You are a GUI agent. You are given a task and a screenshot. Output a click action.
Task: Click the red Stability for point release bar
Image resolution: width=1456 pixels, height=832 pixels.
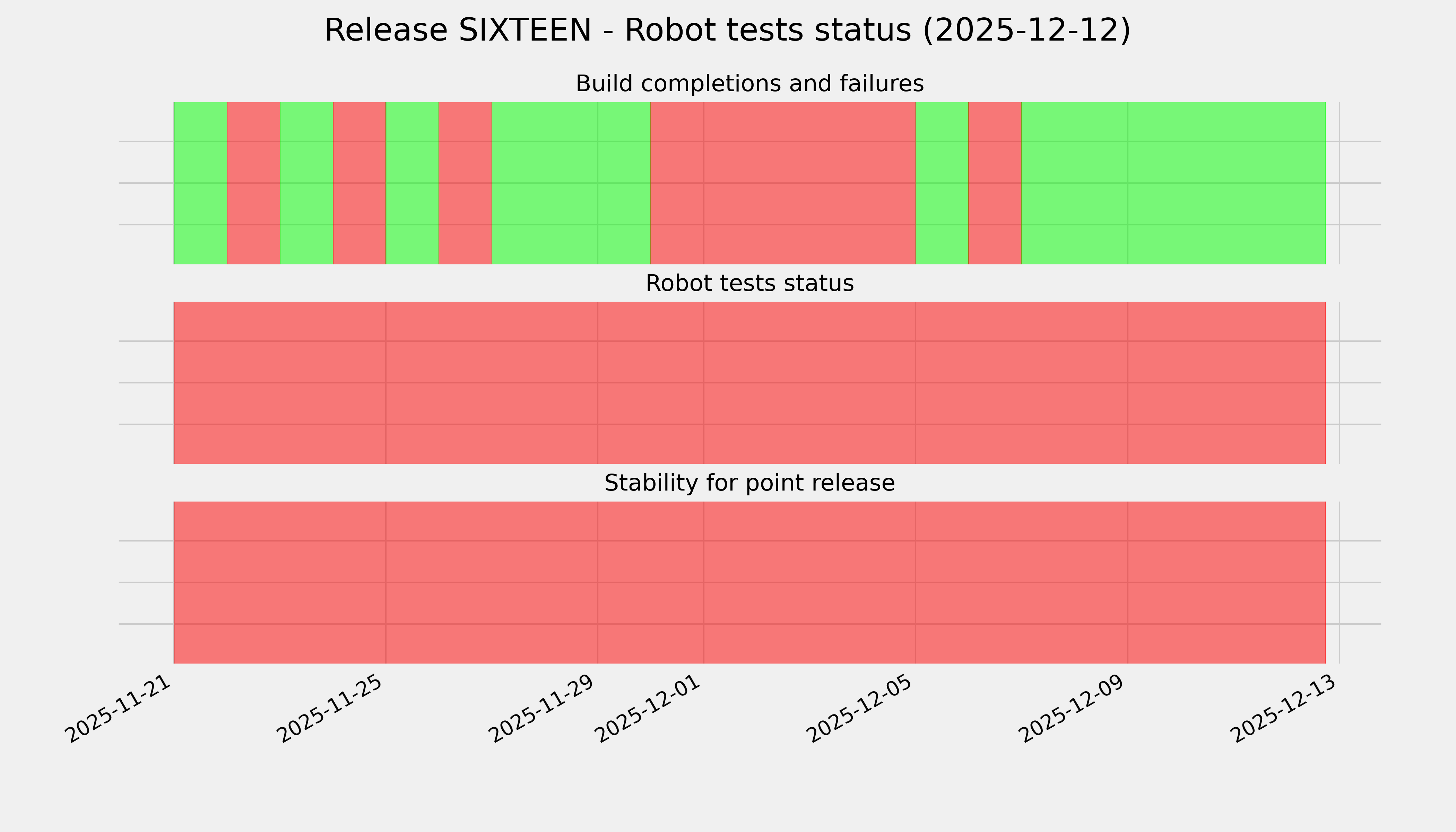[749, 582]
